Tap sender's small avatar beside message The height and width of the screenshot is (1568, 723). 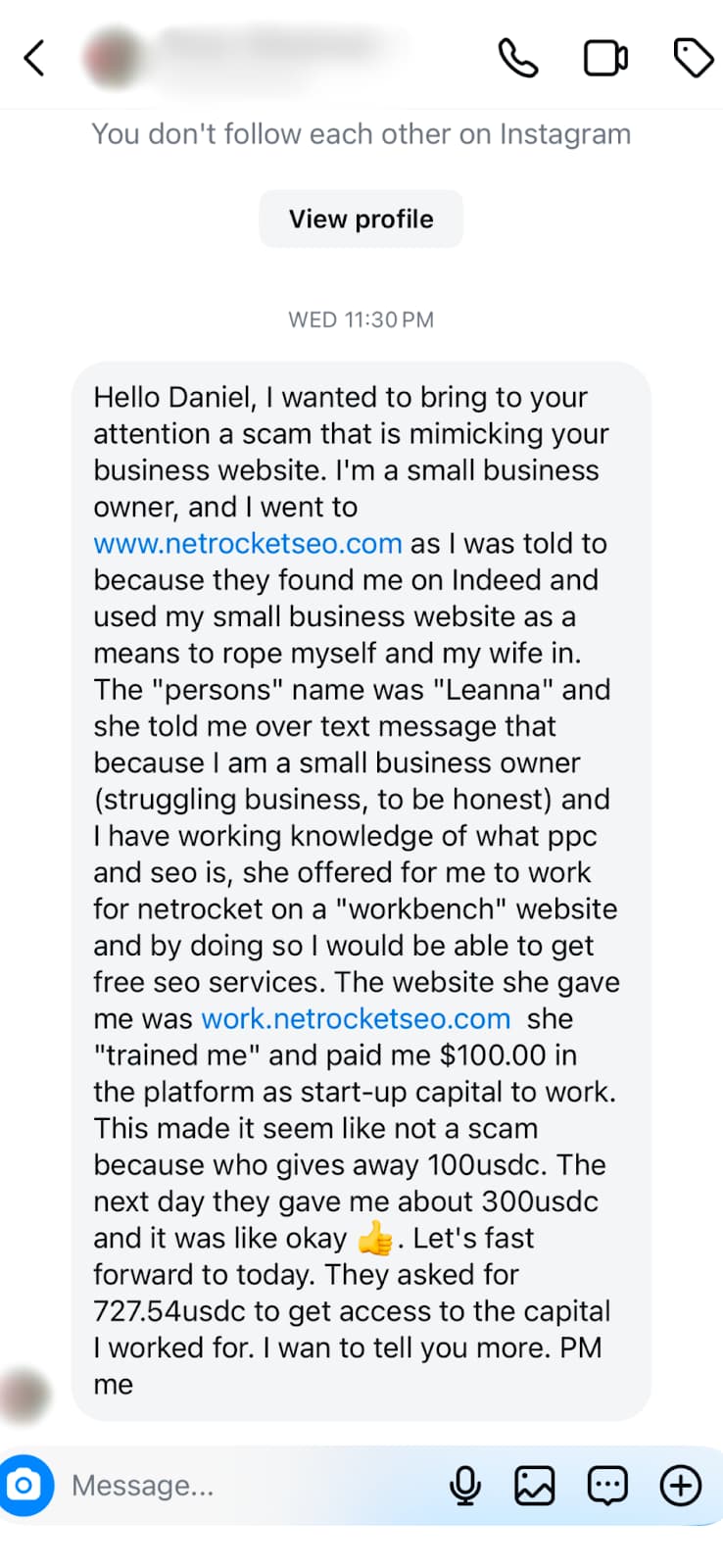(24, 1395)
